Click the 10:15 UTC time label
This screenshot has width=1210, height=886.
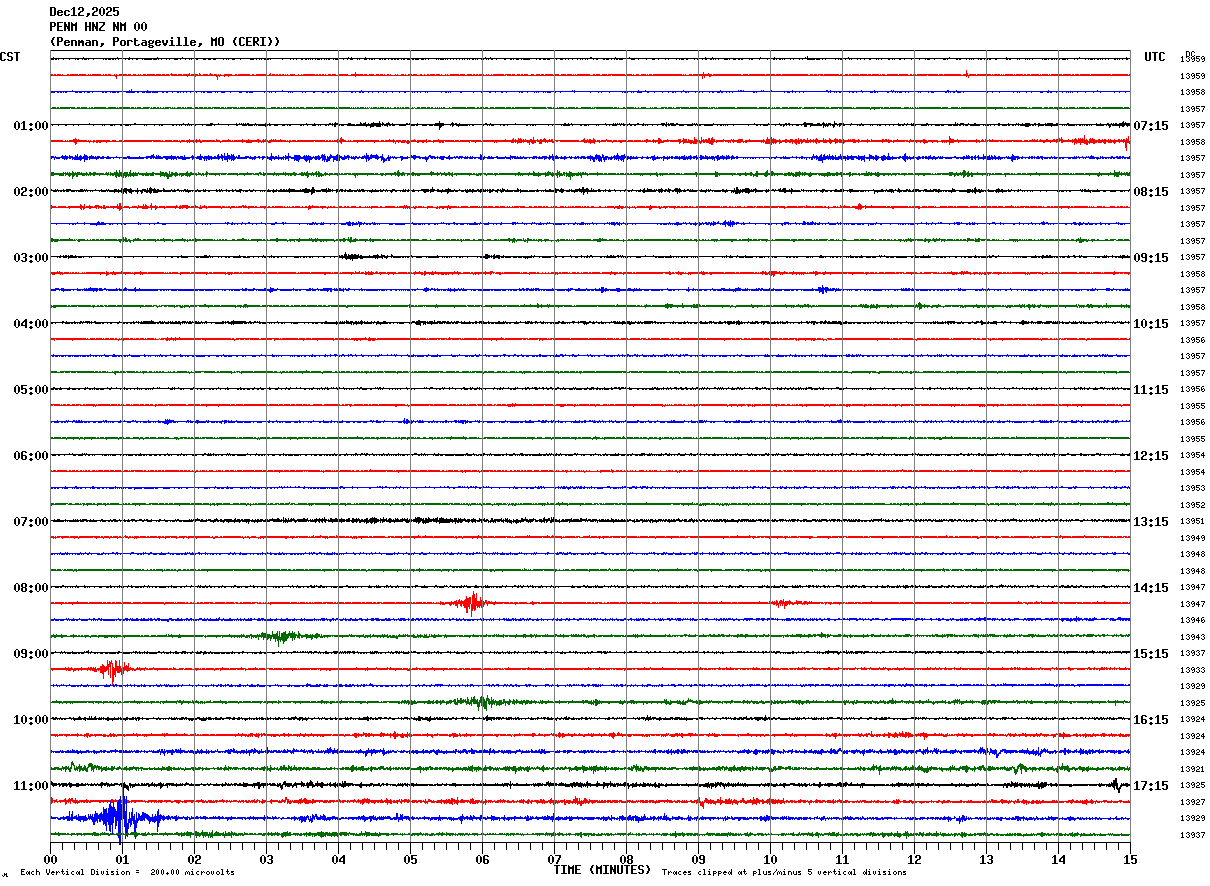tap(1151, 324)
